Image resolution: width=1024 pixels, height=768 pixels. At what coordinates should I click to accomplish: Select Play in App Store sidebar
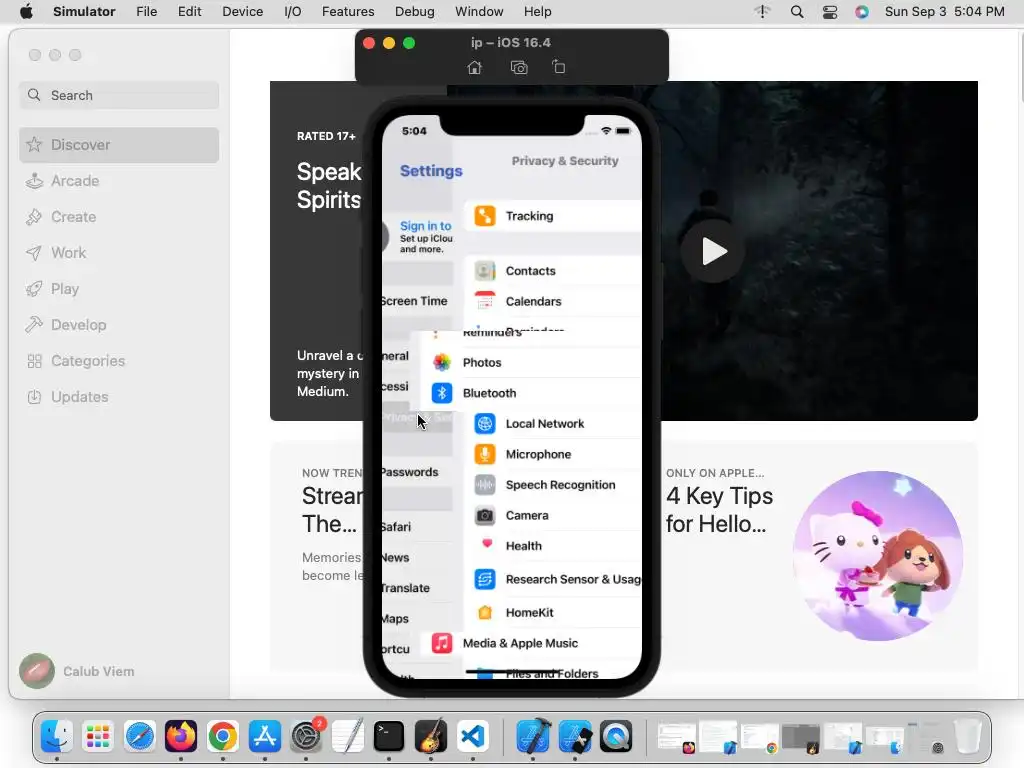[x=119, y=289]
